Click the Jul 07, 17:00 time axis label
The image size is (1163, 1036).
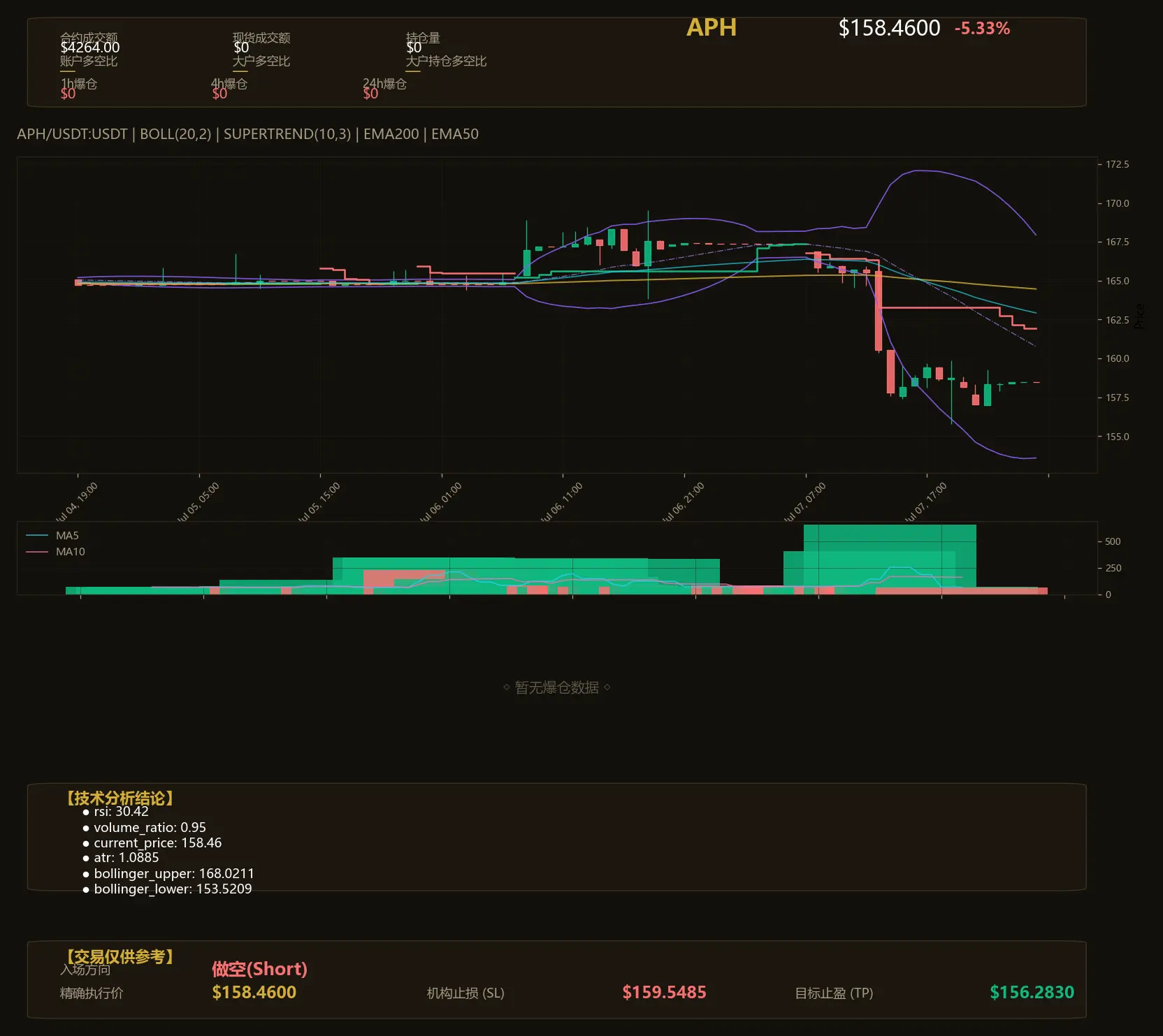926,502
